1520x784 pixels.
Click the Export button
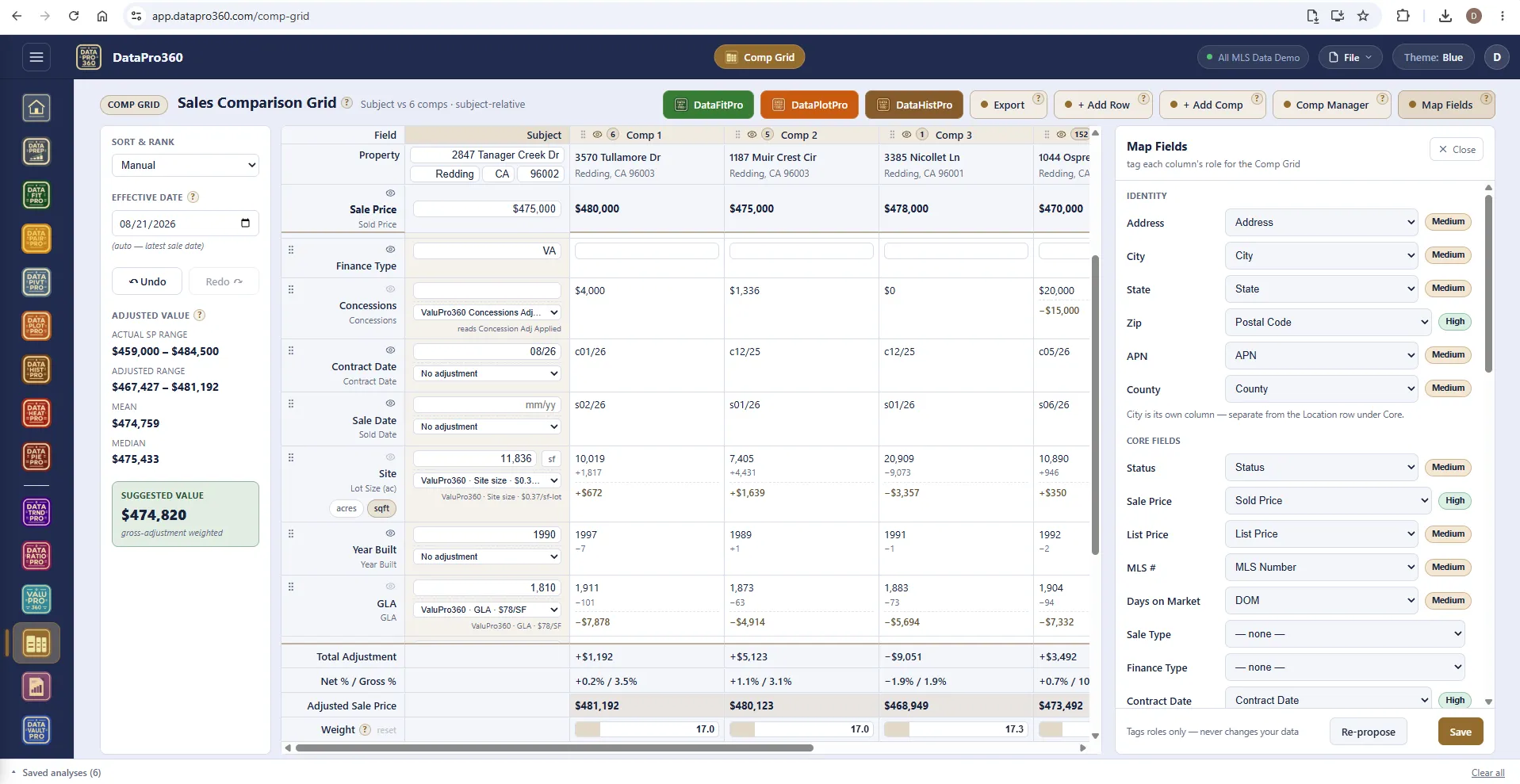point(1009,105)
